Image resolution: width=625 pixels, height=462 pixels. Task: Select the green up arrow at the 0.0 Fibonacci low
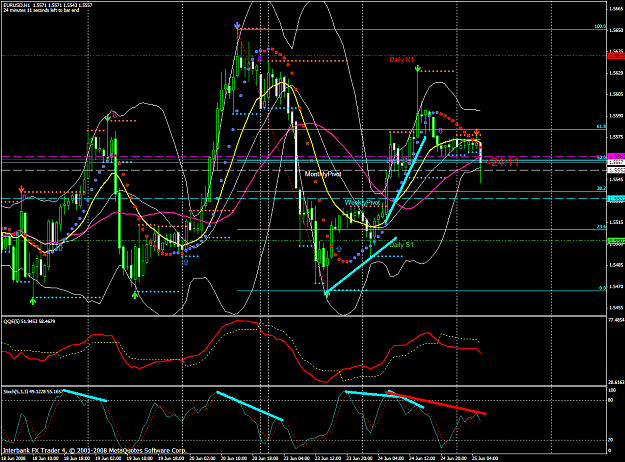tap(327, 294)
